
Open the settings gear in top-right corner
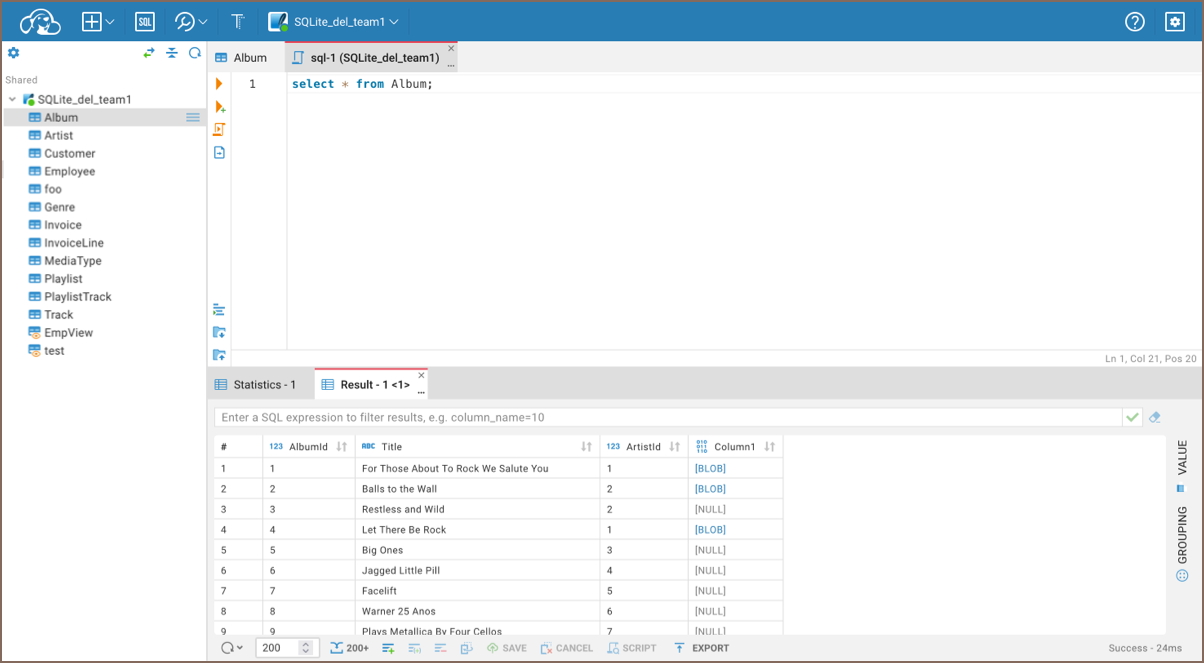[x=1175, y=22]
